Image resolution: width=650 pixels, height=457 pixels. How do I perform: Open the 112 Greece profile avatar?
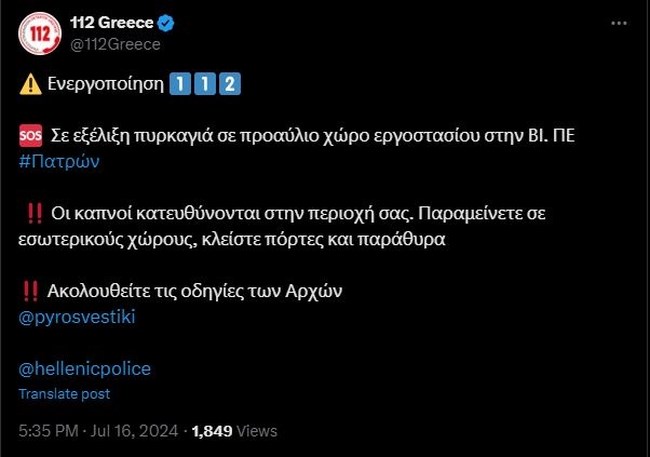click(x=40, y=33)
